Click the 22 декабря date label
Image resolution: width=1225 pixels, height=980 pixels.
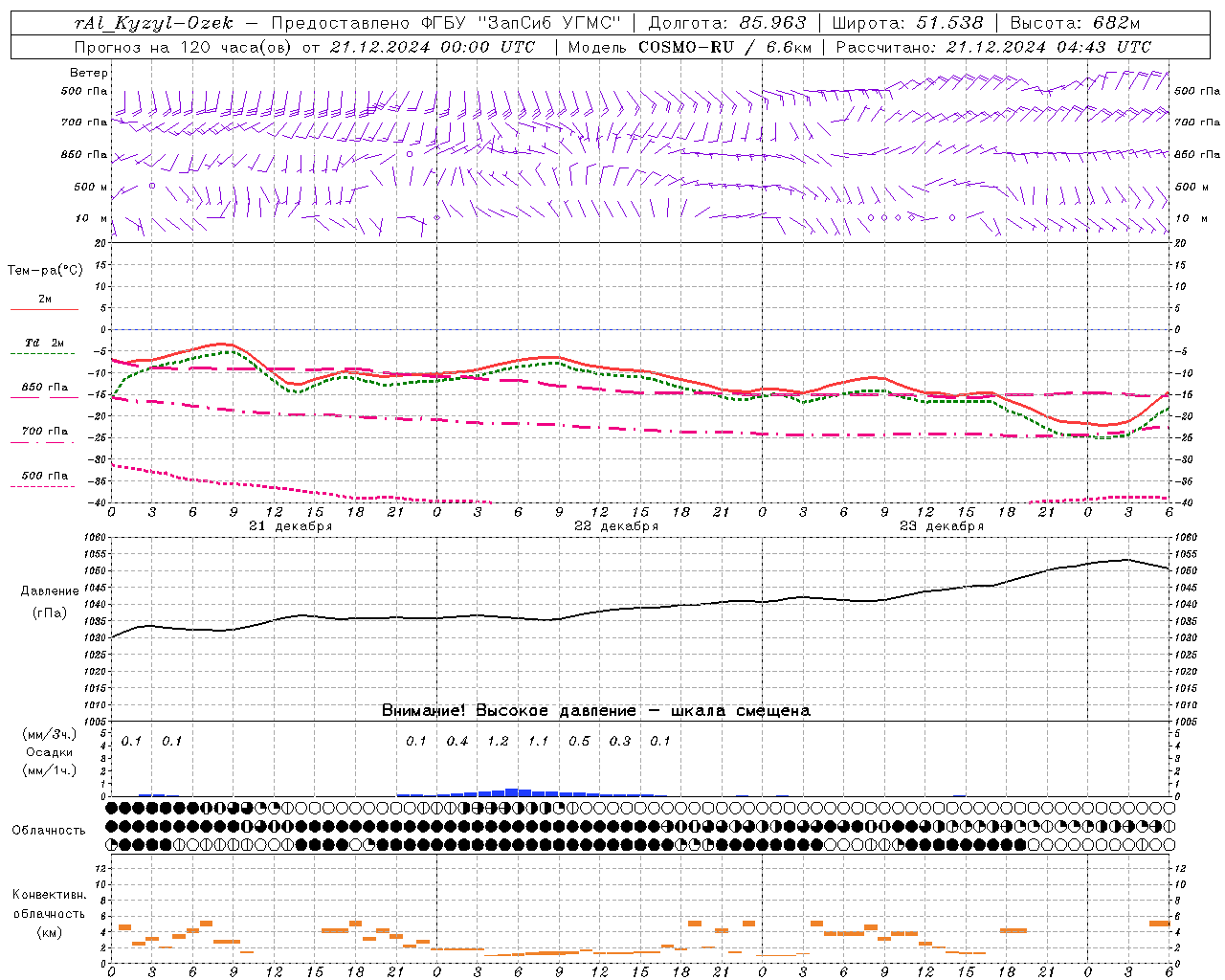coord(616,526)
